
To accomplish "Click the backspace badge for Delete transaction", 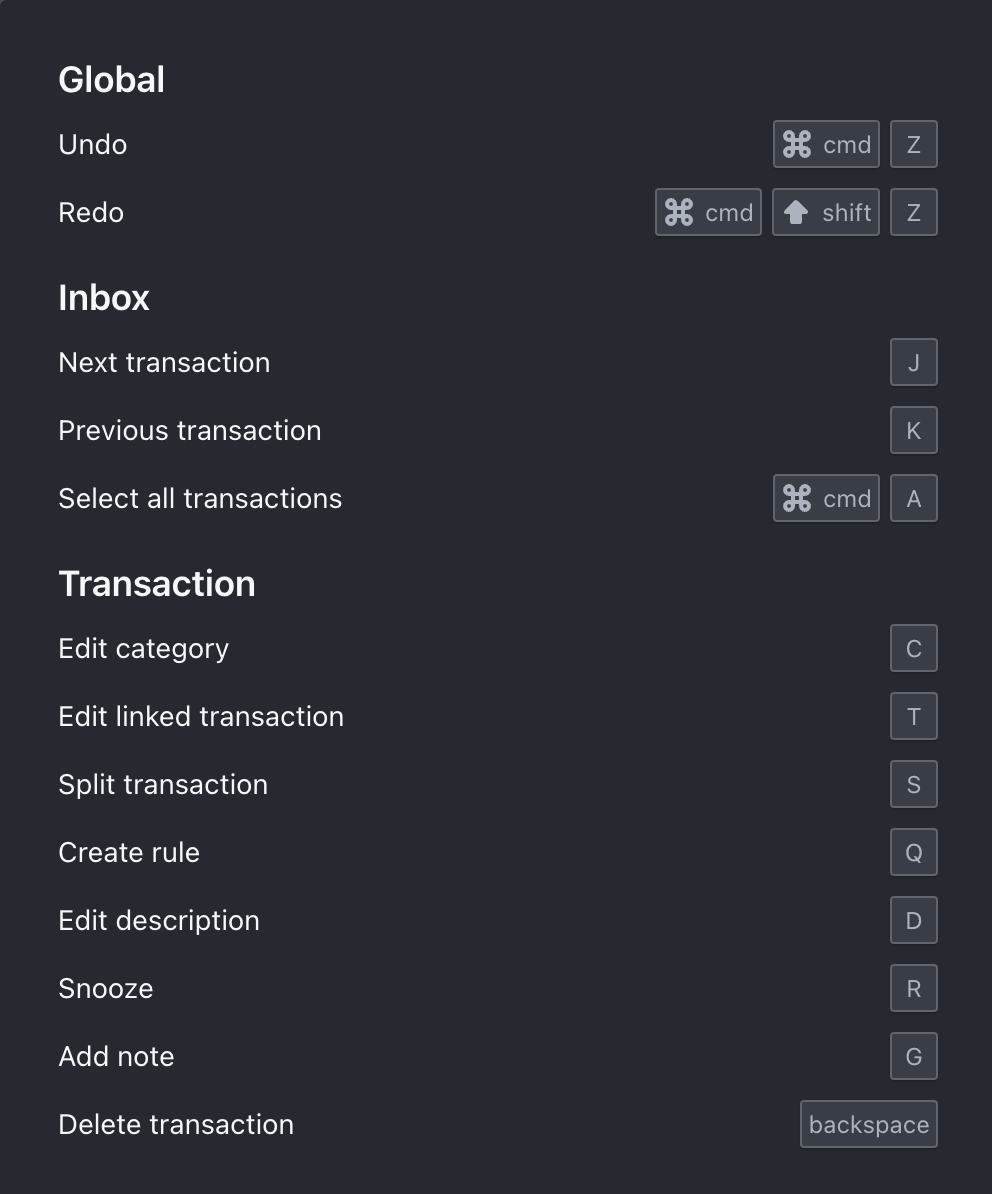I will tap(868, 1124).
